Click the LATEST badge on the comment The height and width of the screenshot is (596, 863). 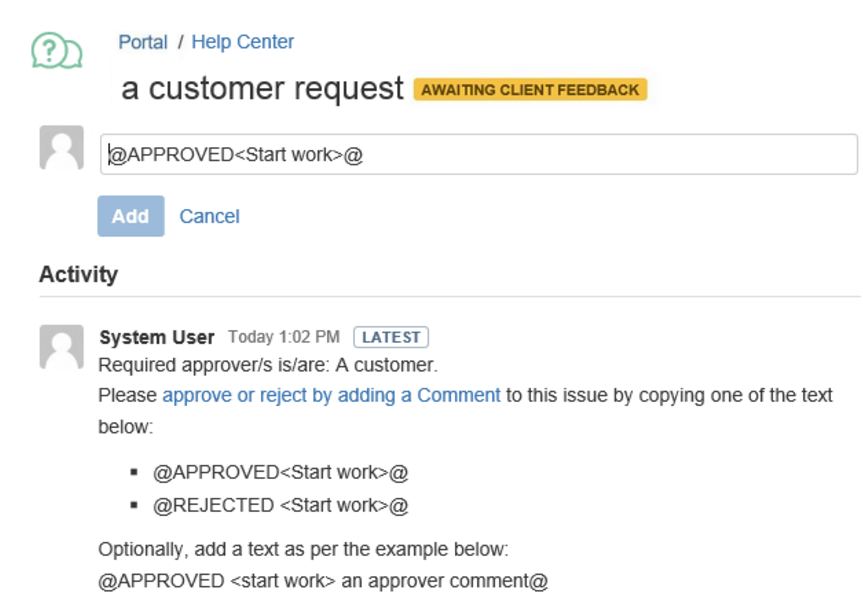[391, 337]
